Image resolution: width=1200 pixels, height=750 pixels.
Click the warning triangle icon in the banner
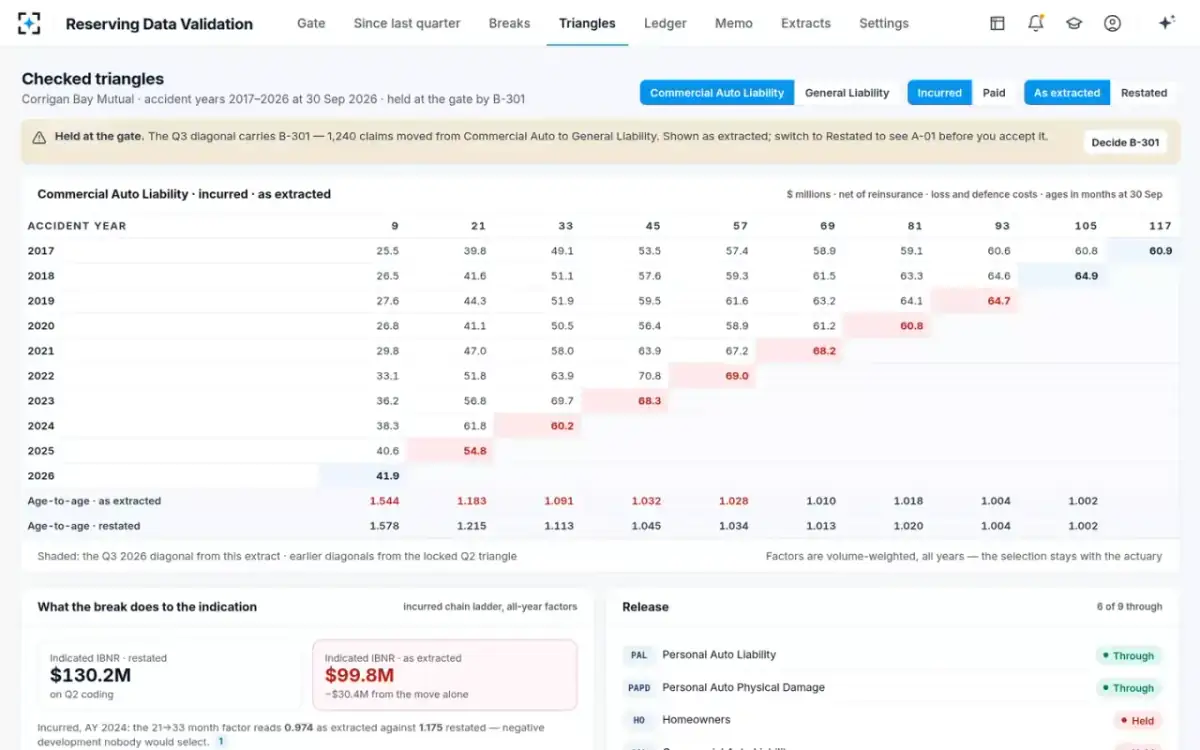pyautogui.click(x=39, y=137)
